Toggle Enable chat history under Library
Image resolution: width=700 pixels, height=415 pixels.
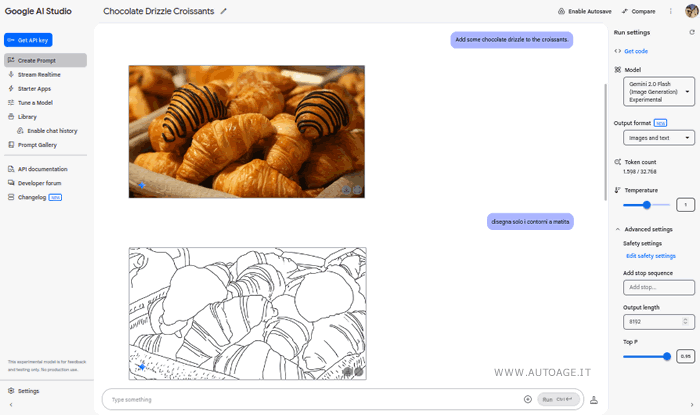[52, 130]
